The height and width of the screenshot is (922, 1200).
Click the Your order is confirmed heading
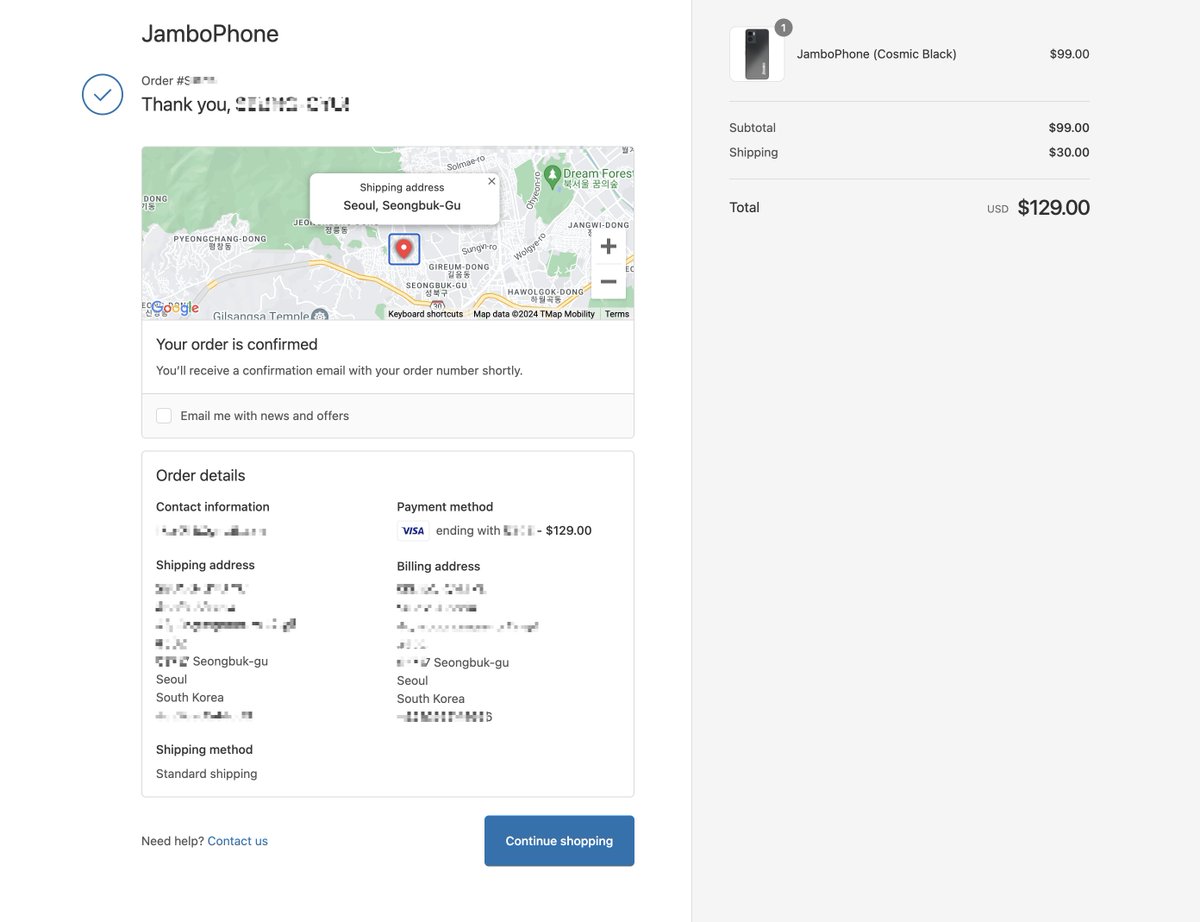237,344
